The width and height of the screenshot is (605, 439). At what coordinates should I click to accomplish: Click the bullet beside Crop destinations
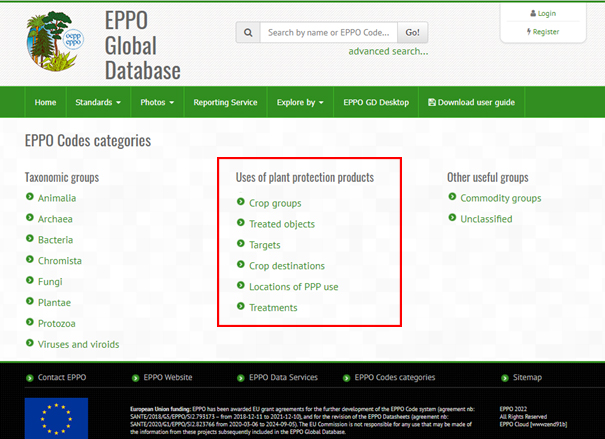pyautogui.click(x=241, y=264)
